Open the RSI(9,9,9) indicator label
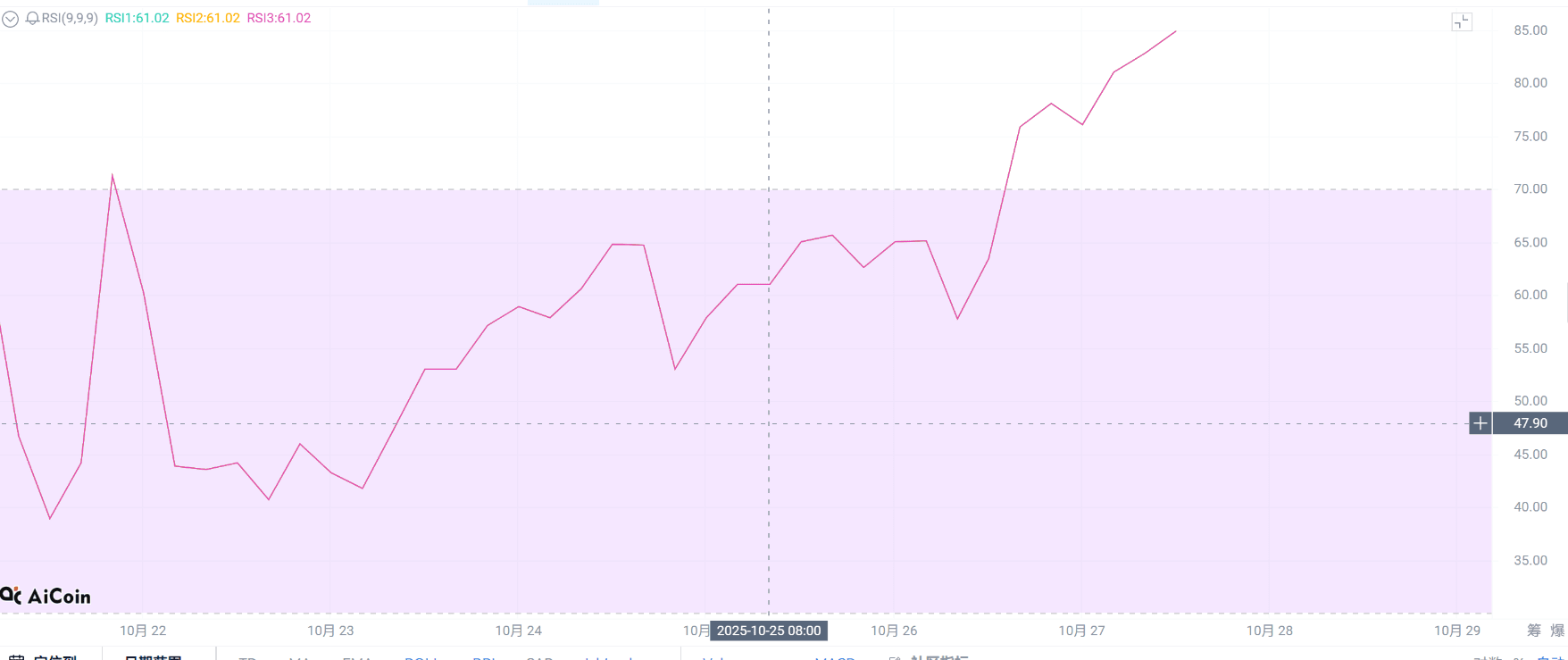 click(70, 18)
